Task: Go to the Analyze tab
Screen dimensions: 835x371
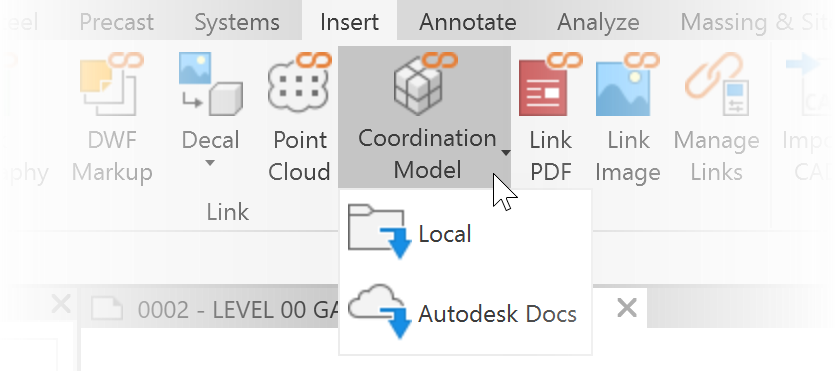Action: click(x=598, y=22)
